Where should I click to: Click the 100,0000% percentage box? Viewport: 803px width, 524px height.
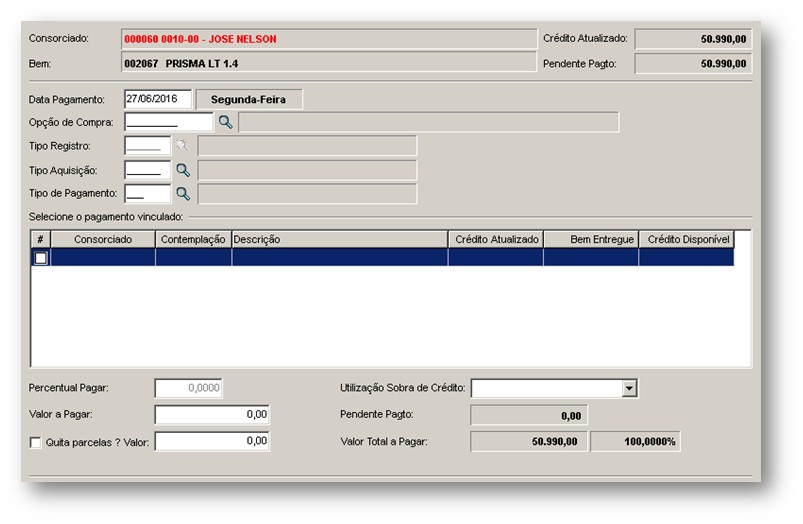pyautogui.click(x=636, y=442)
